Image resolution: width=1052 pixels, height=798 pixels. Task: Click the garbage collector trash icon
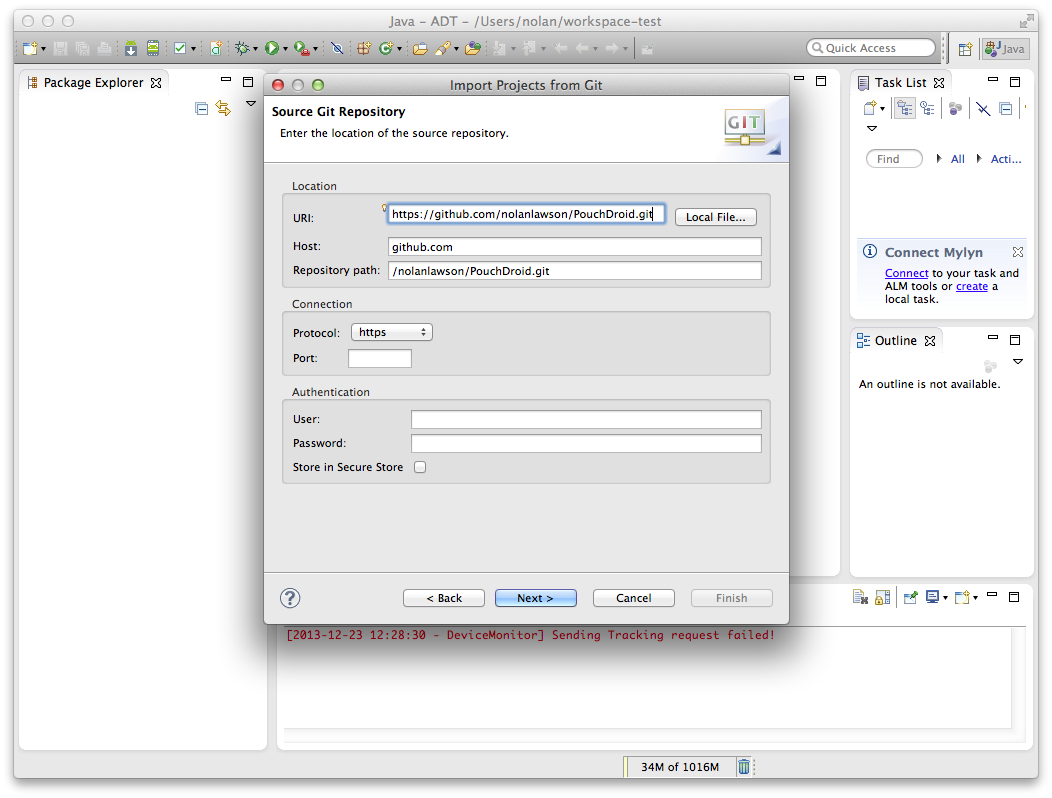point(743,766)
